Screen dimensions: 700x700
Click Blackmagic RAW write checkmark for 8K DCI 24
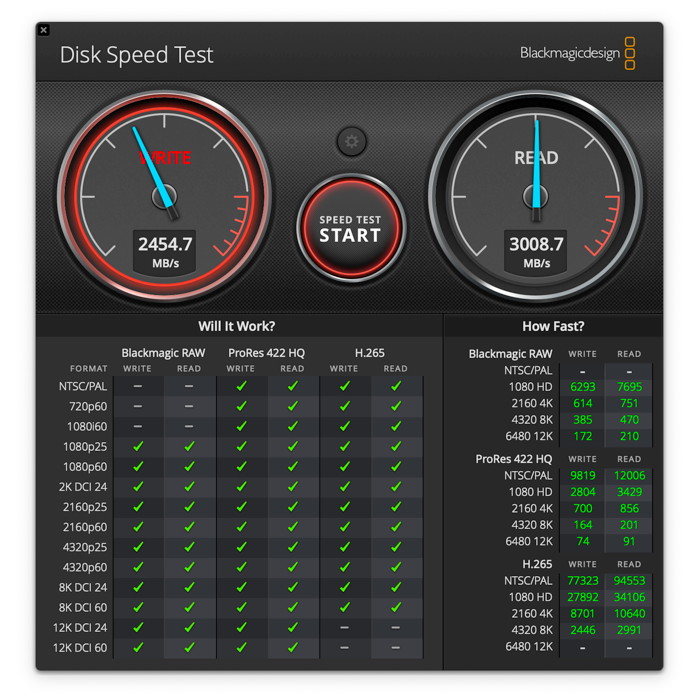click(138, 587)
